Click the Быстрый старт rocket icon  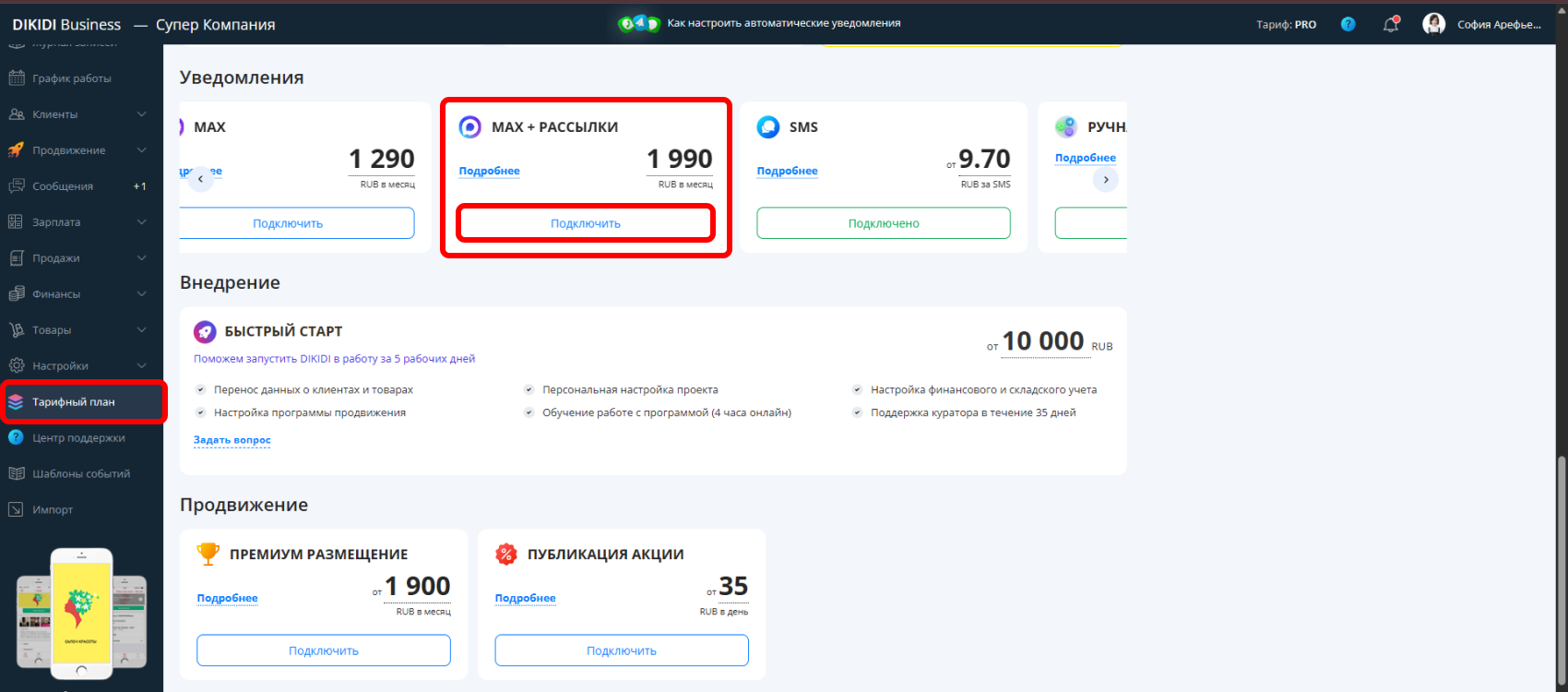point(205,332)
